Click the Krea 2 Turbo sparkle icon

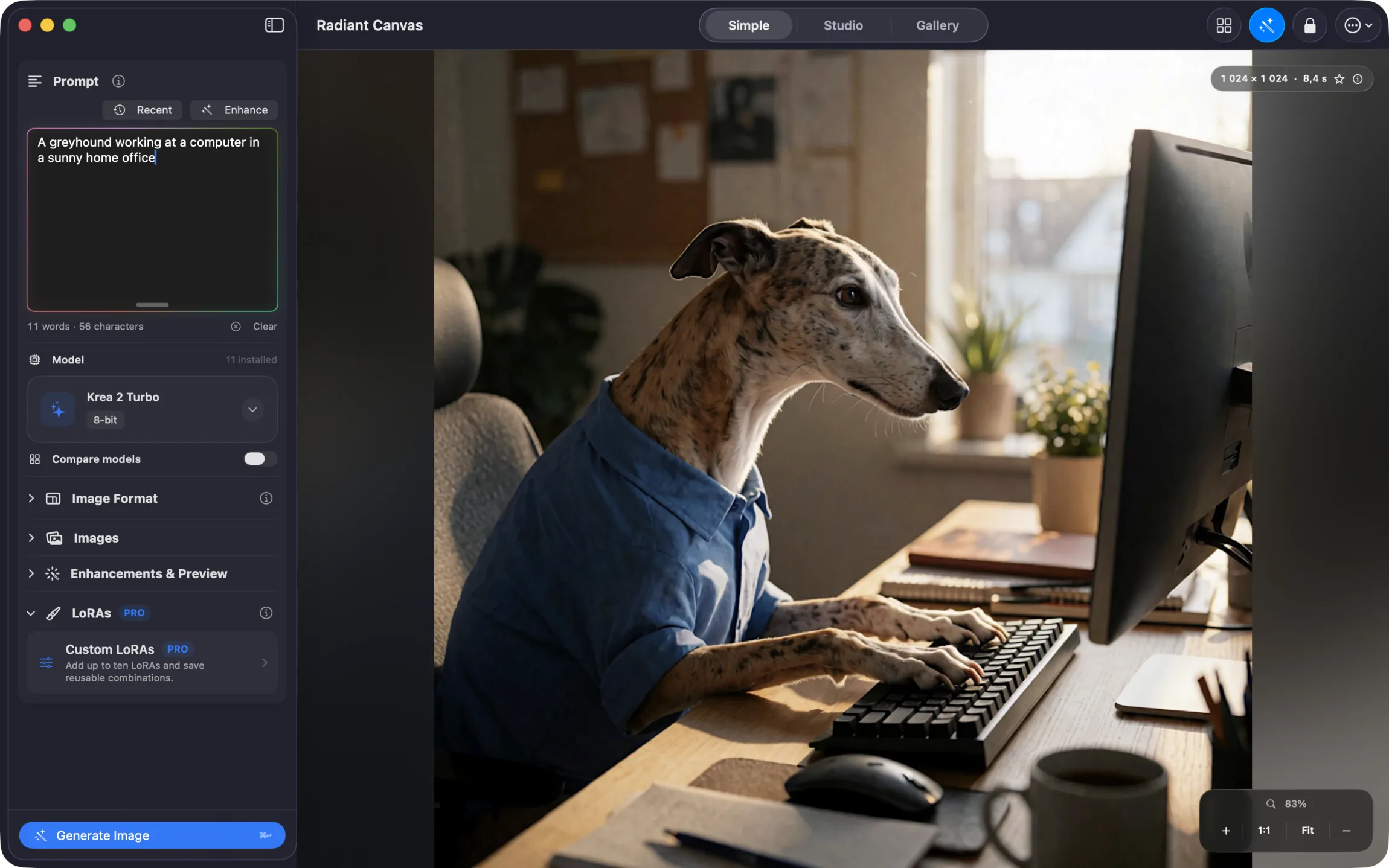58,409
